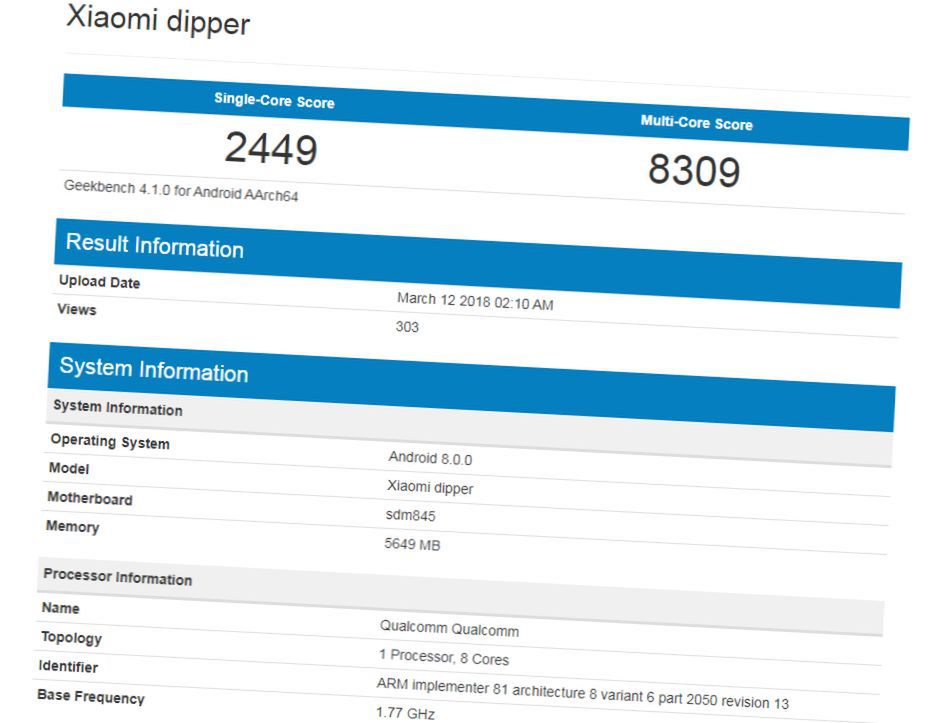
Task: Click the Upload Date label
Action: (99, 282)
